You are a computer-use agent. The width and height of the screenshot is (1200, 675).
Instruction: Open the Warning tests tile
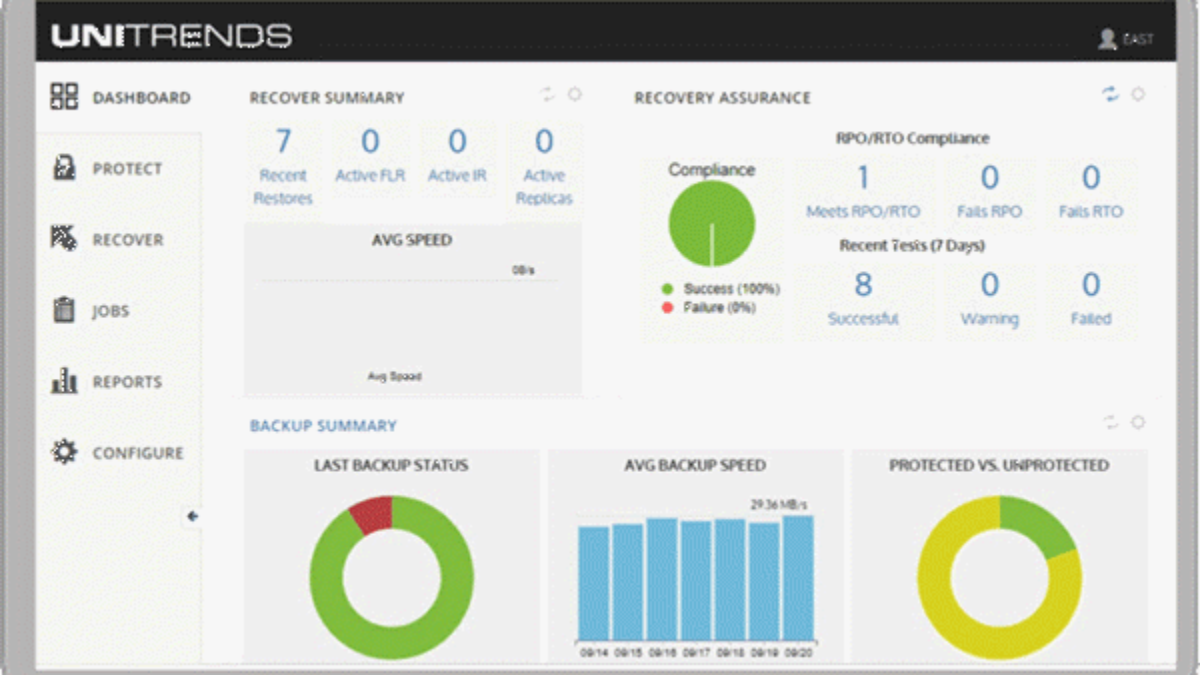point(989,299)
